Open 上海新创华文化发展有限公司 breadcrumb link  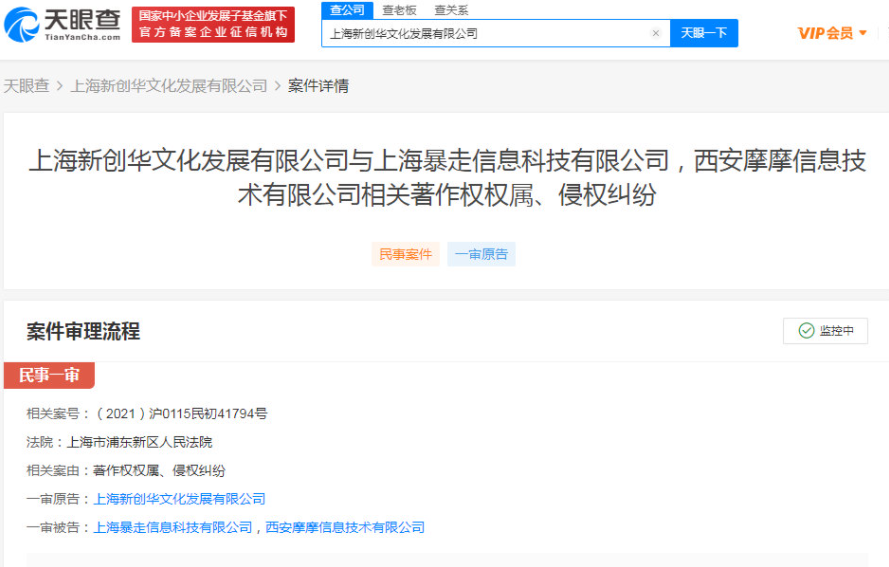pos(169,86)
